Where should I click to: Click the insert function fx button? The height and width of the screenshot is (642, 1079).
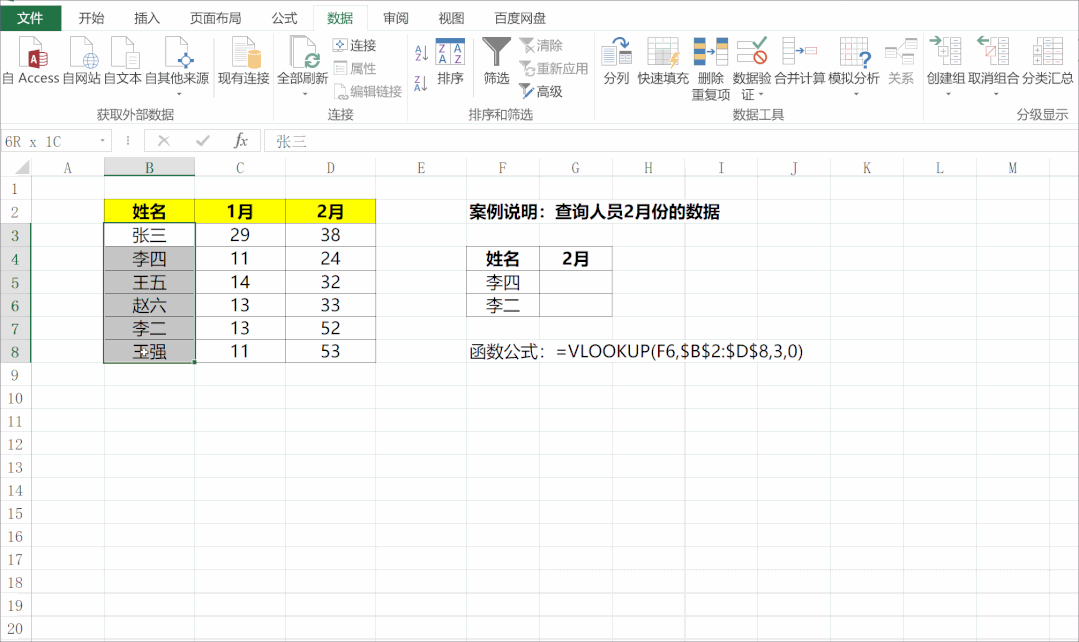(240, 141)
